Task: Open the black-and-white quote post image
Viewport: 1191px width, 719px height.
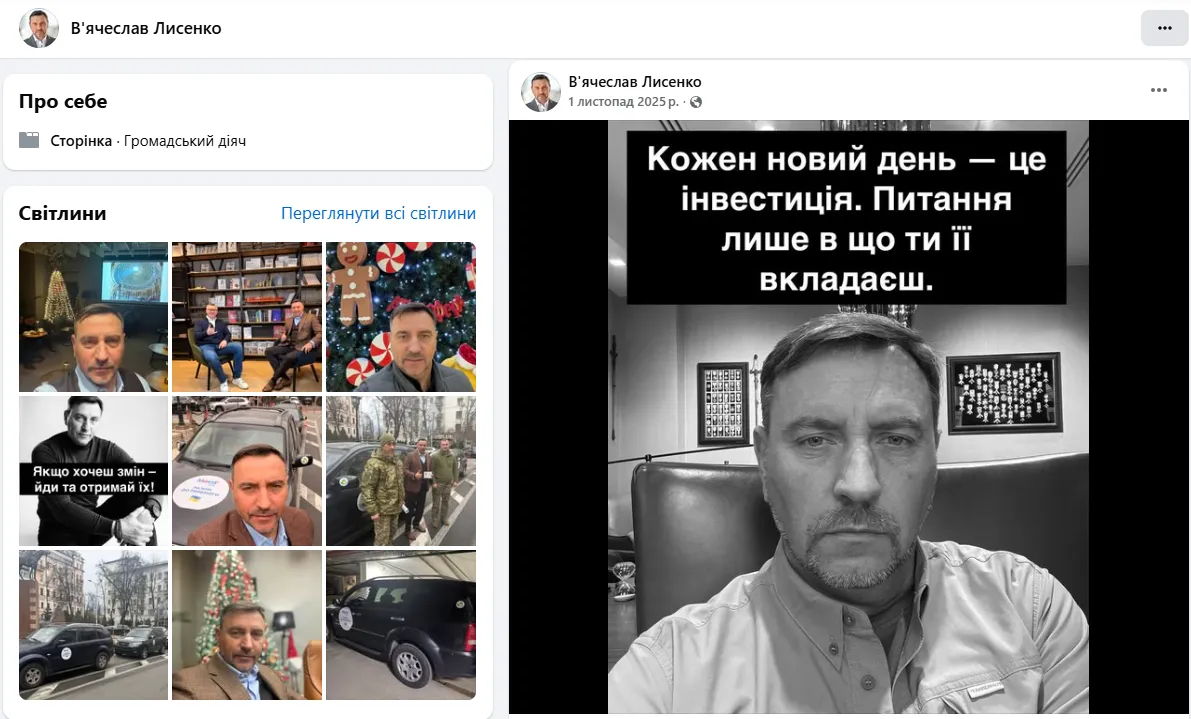Action: [848, 417]
